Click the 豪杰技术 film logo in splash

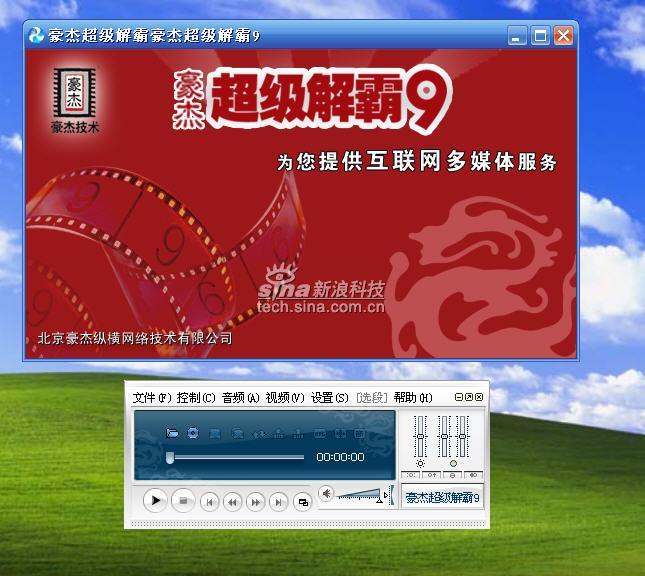[x=75, y=100]
